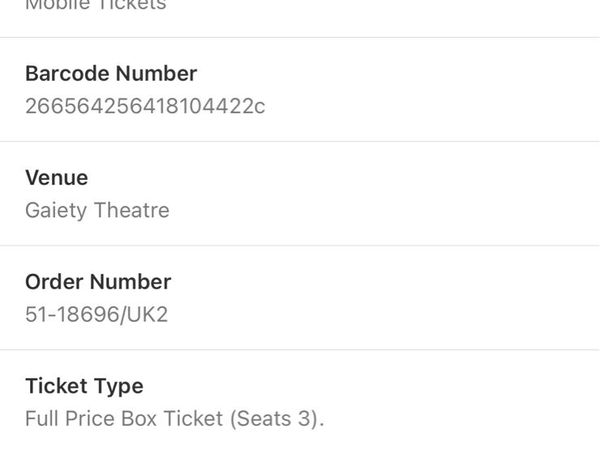
Task: Tap the Ticket Type heading
Action: coord(83,386)
